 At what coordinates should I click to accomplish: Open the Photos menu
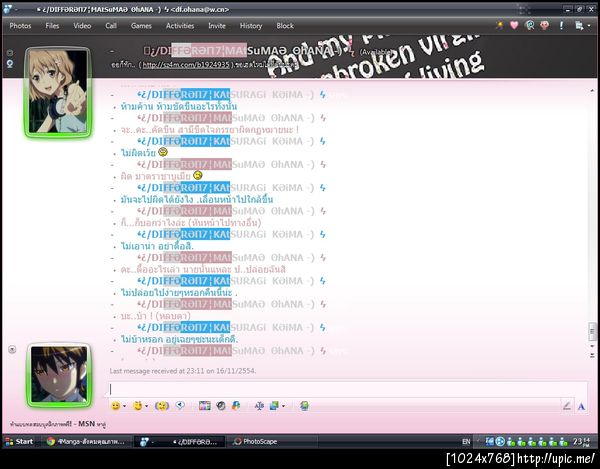[20, 26]
